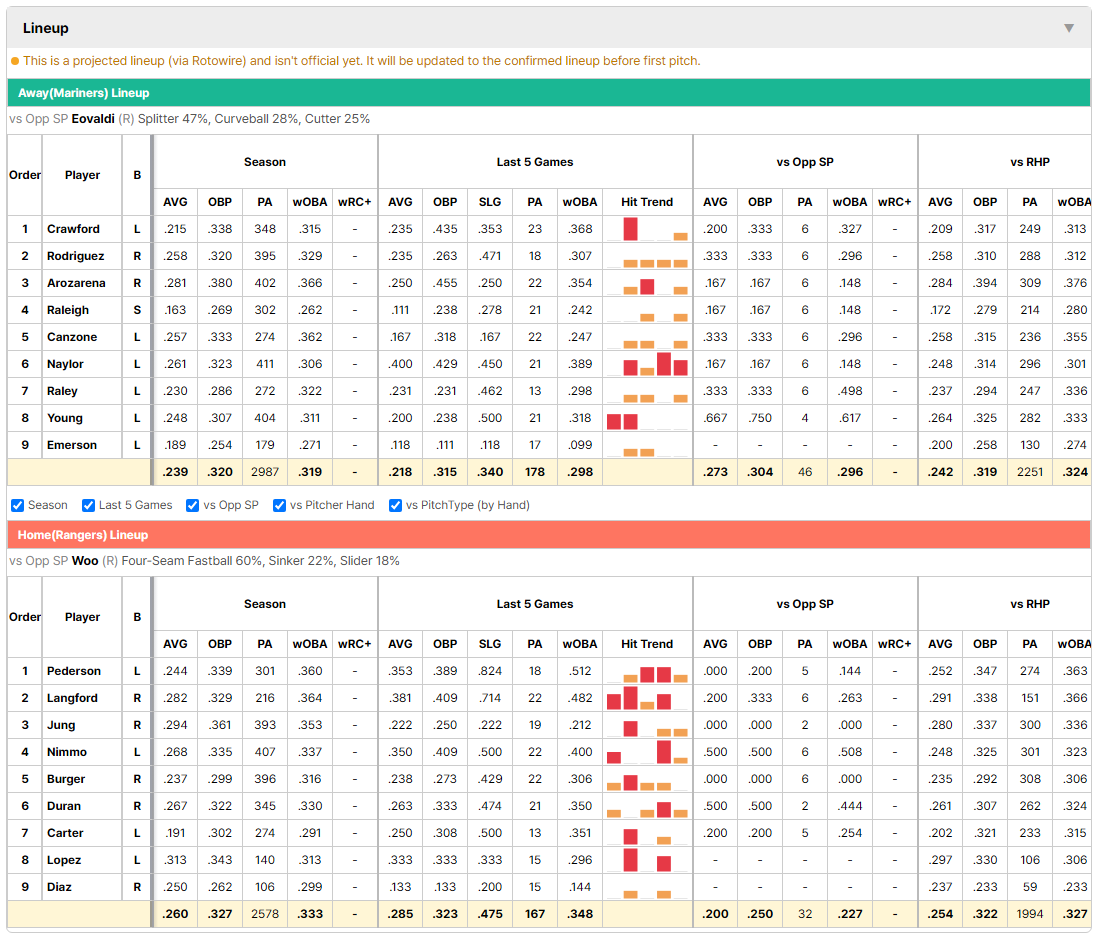Click Langford's Hit Trend bar chart

tap(647, 698)
